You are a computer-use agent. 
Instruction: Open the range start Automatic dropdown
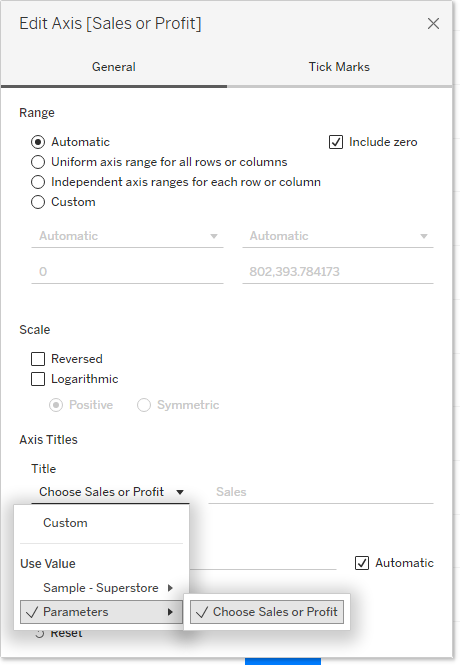[x=127, y=236]
